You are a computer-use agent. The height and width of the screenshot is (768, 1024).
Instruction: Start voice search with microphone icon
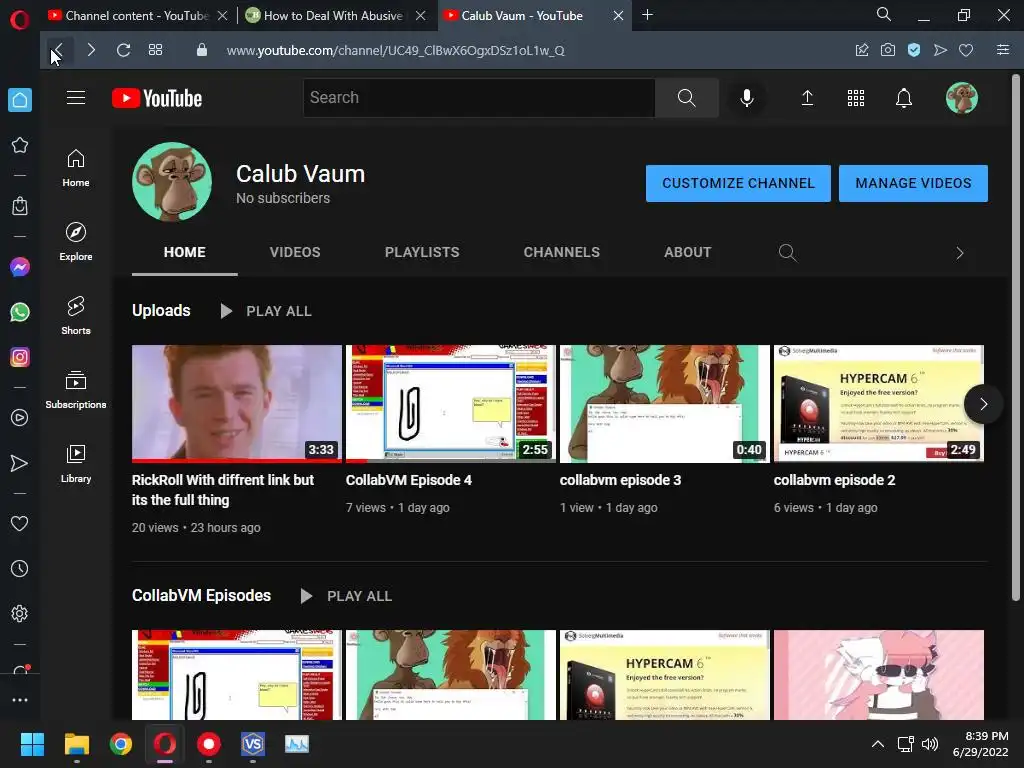[746, 98]
